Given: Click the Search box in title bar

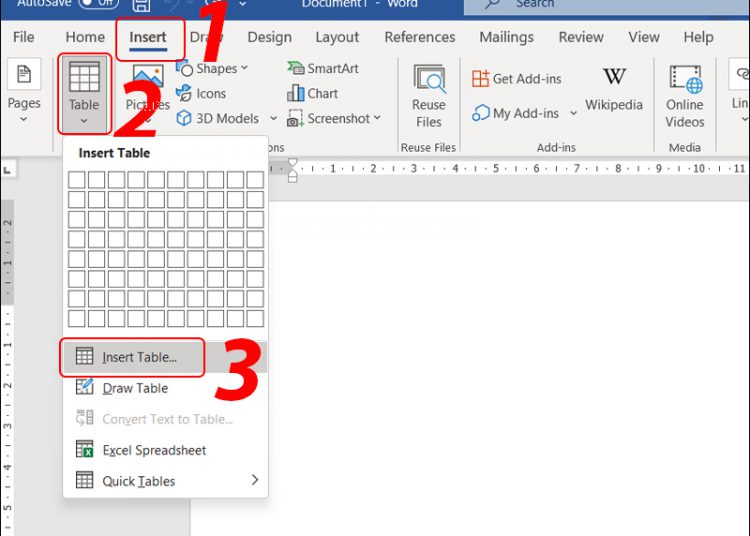Looking at the screenshot, I should click(607, 5).
